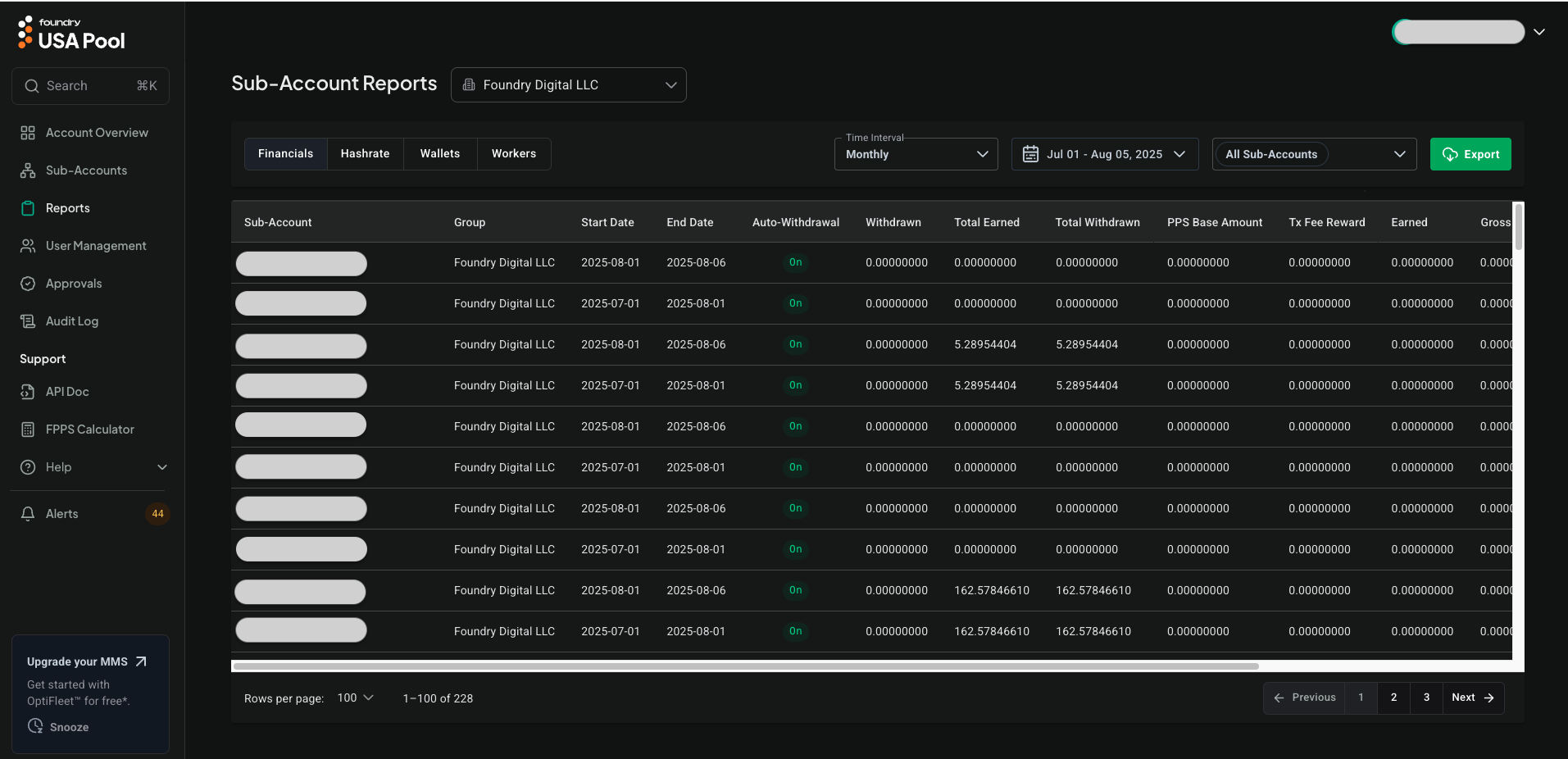Switch to the Workers tab
1568x759 pixels.
coord(513,154)
